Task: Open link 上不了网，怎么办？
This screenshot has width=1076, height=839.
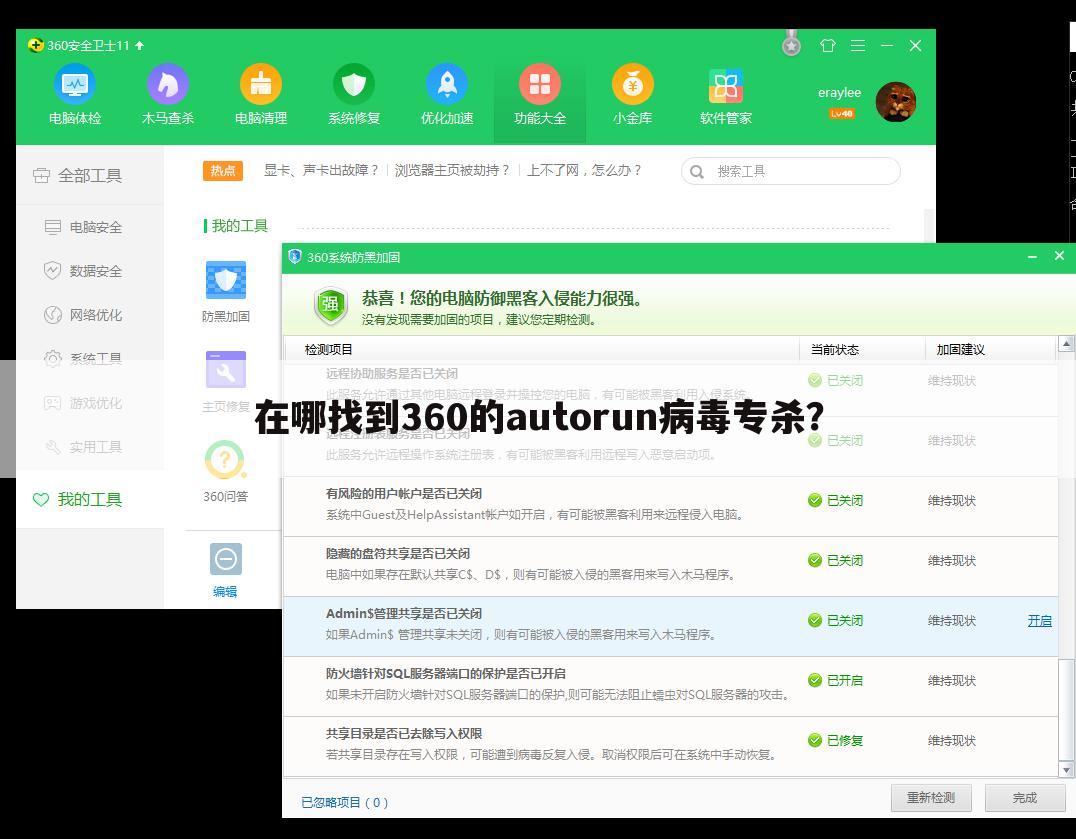Action: [584, 170]
